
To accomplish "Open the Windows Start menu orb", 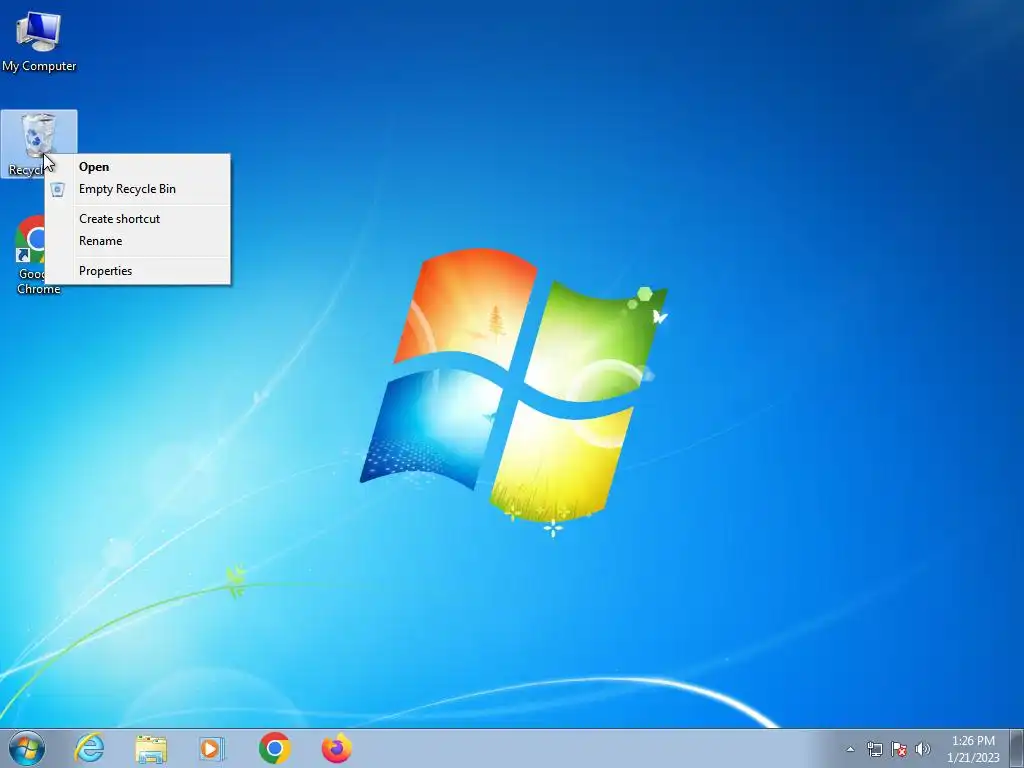I will [27, 748].
